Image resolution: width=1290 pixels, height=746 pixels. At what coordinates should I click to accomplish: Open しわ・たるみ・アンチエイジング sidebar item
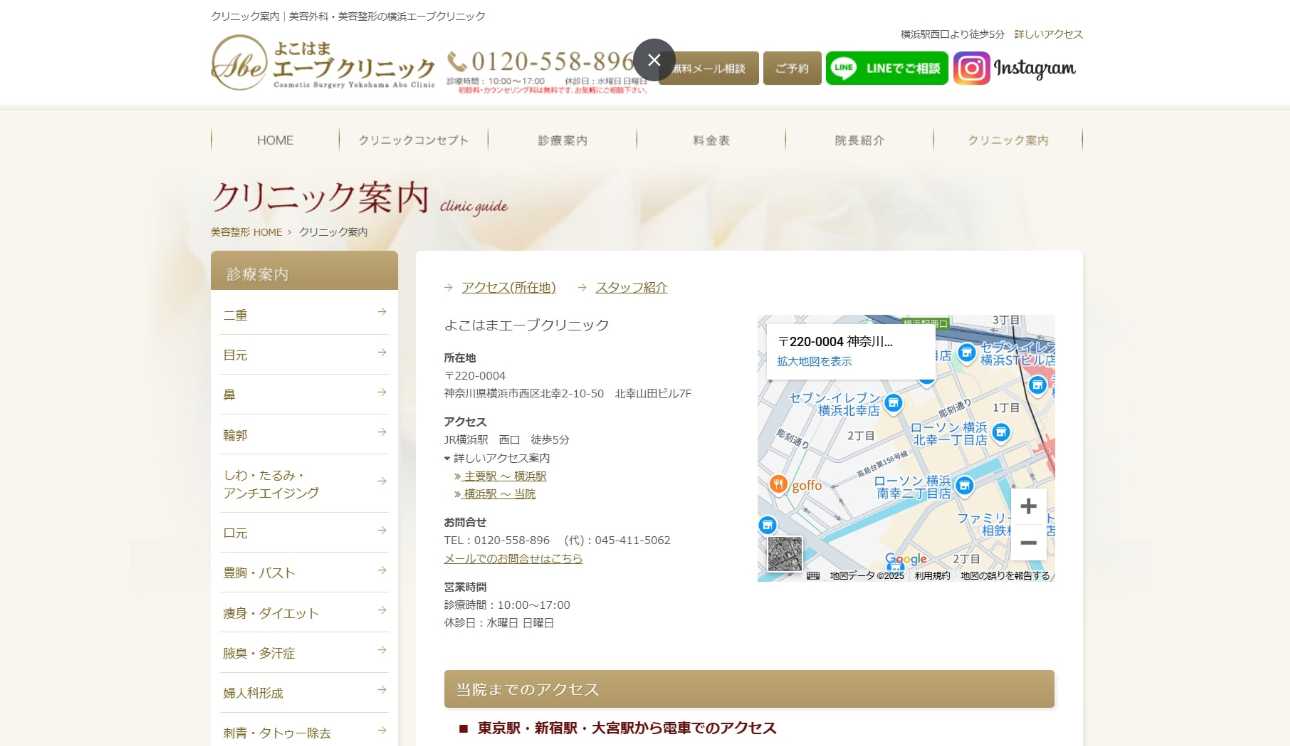(304, 484)
